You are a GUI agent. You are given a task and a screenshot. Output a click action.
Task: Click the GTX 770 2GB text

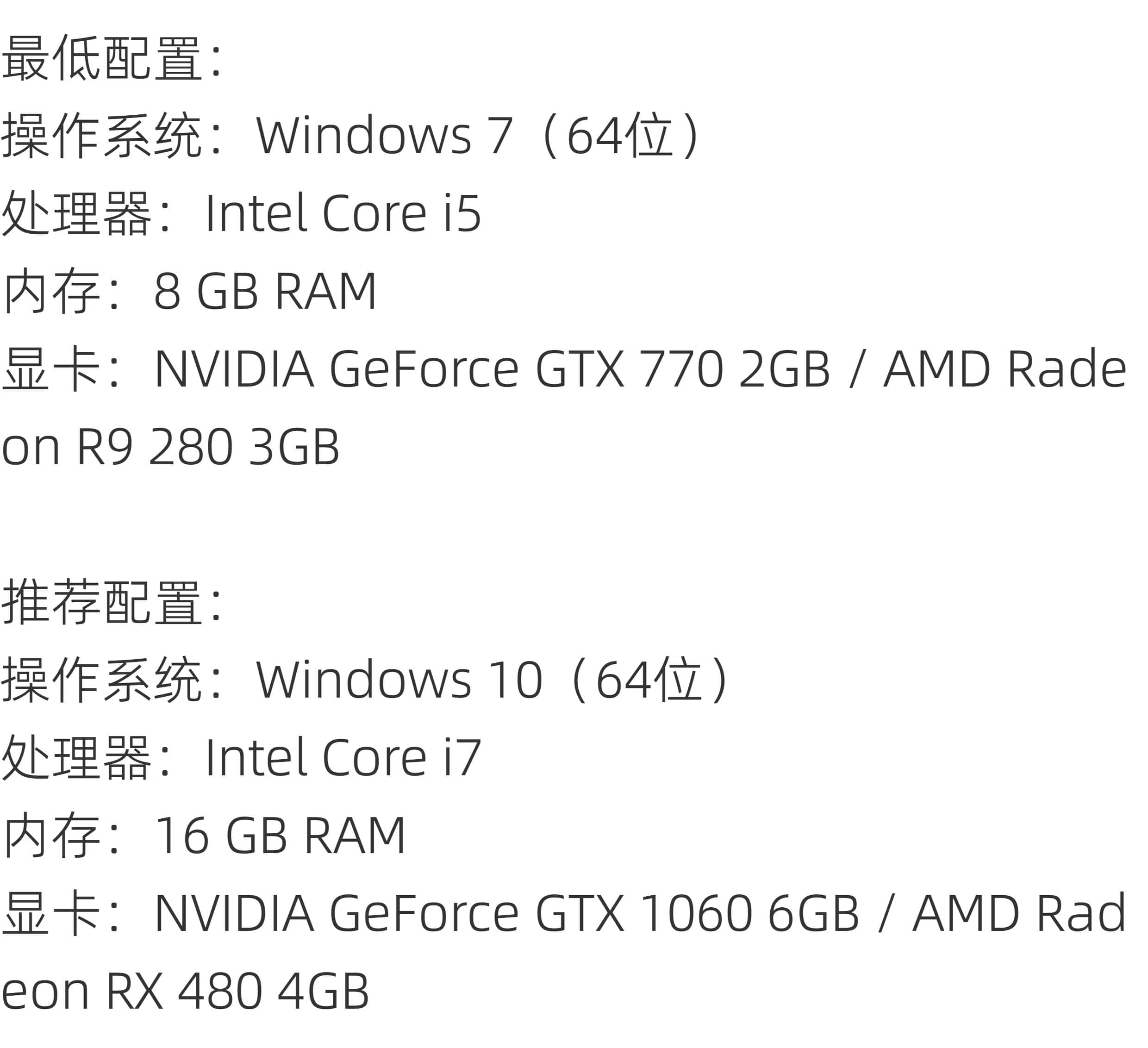click(x=682, y=369)
